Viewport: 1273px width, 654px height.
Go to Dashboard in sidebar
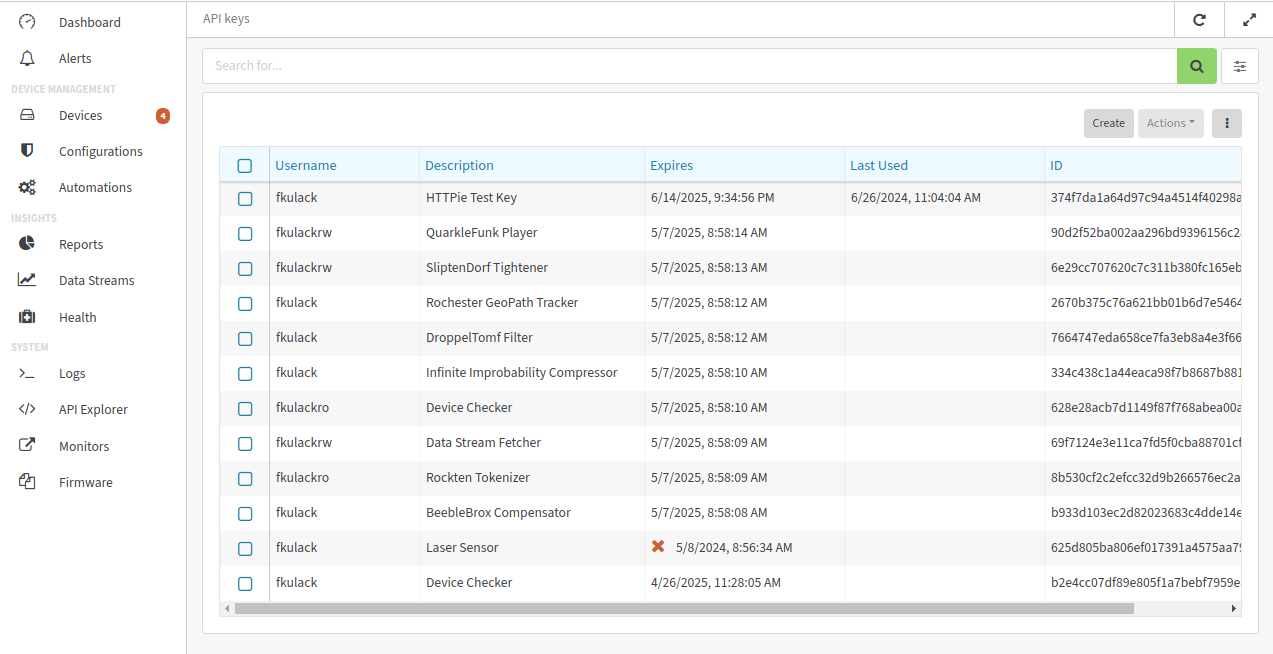90,22
